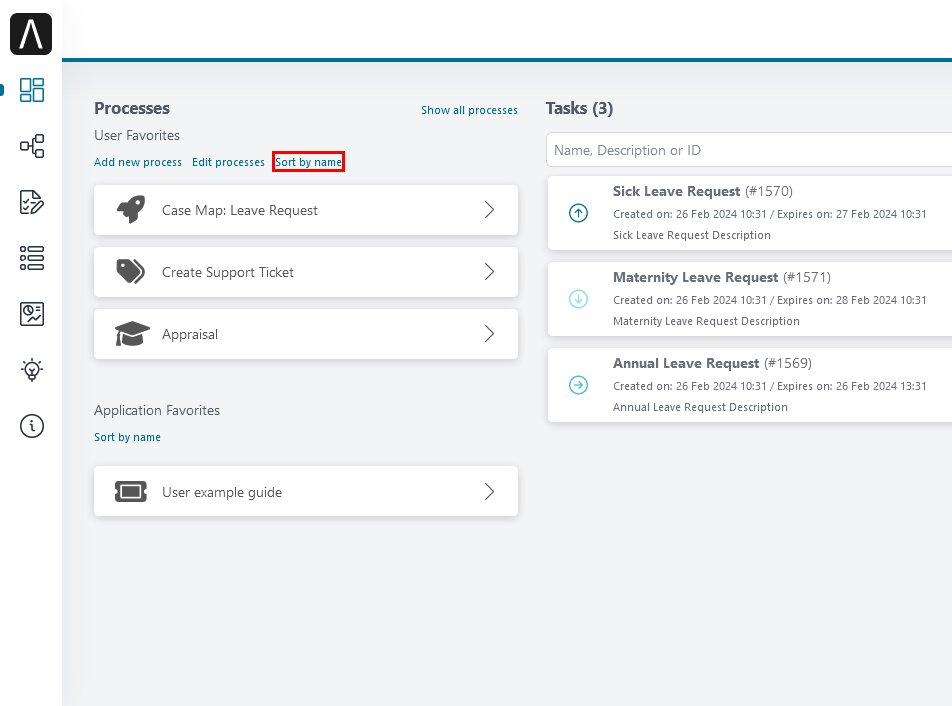Click the tags icon of Create Support Ticket
Viewport: 952px width, 706px height.
click(x=131, y=271)
